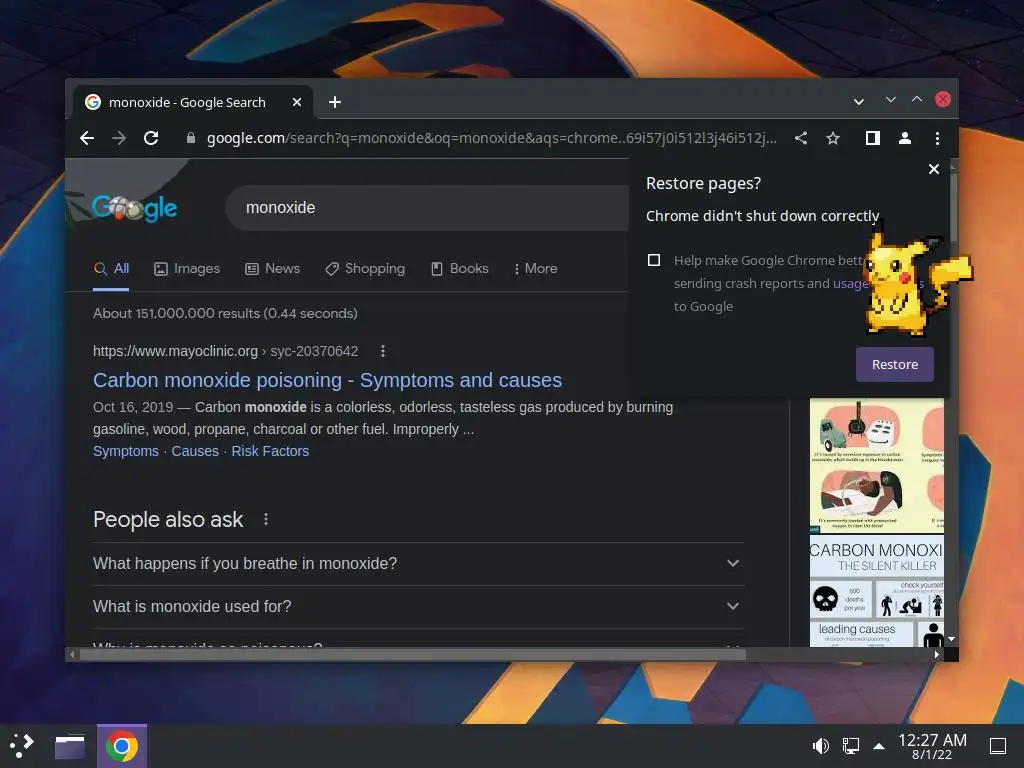Click the vertical scrollbar down arrow
This screenshot has height=768, width=1024.
[x=952, y=639]
